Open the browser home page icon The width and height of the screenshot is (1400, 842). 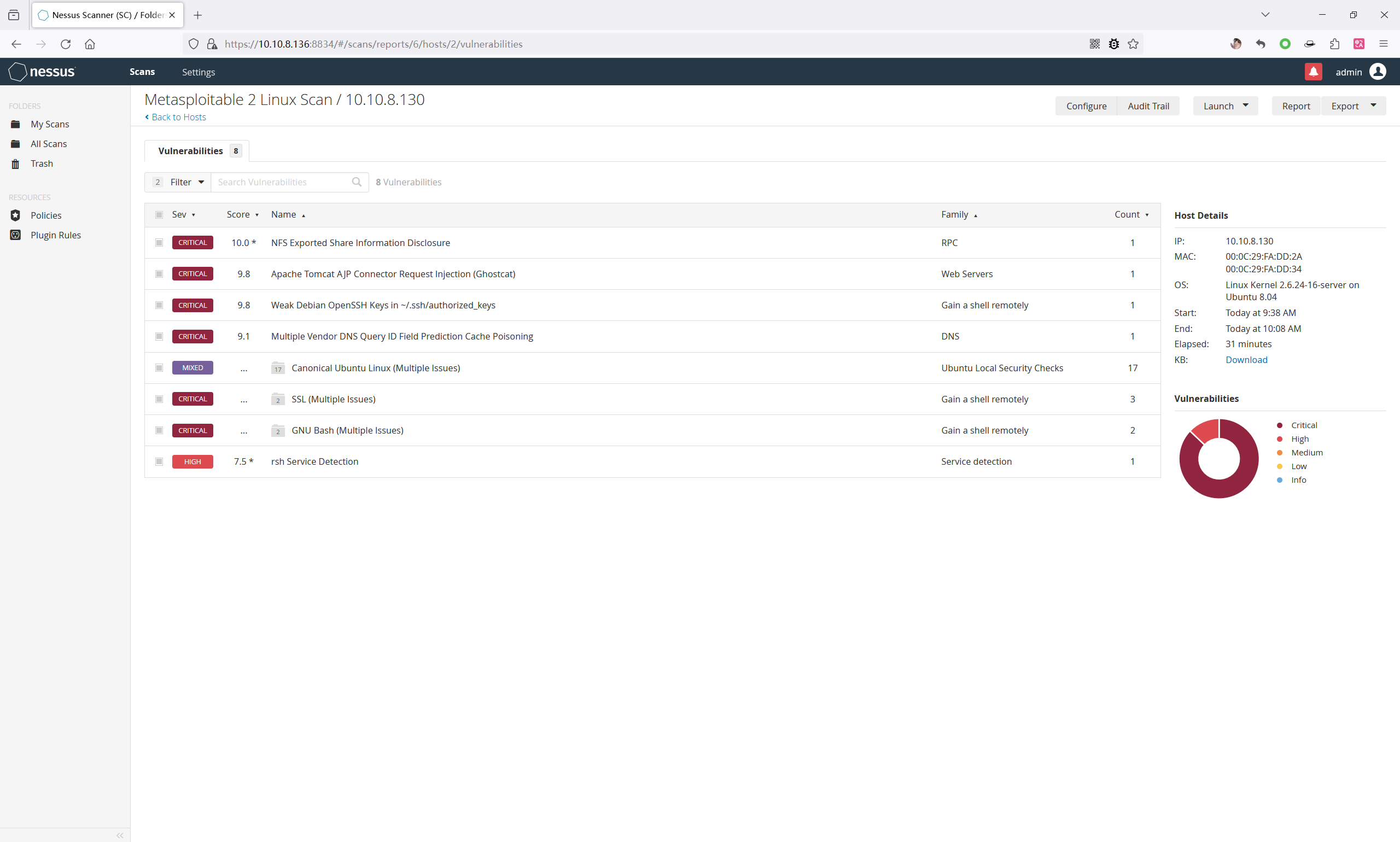(90, 44)
